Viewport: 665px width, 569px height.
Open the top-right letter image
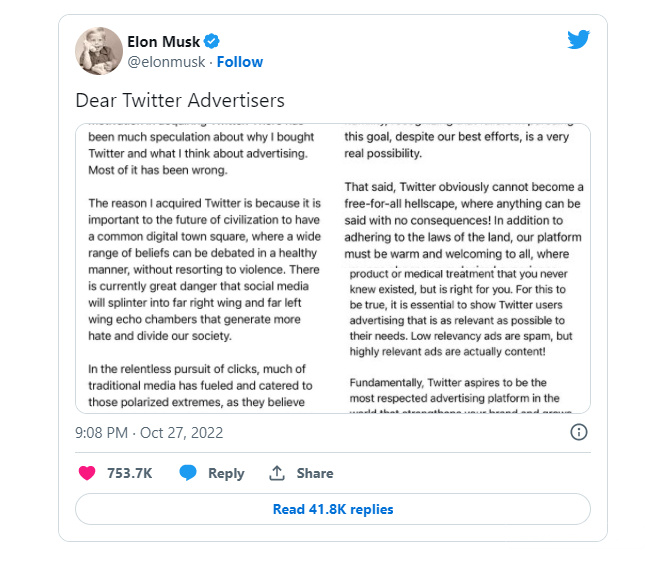(465, 194)
